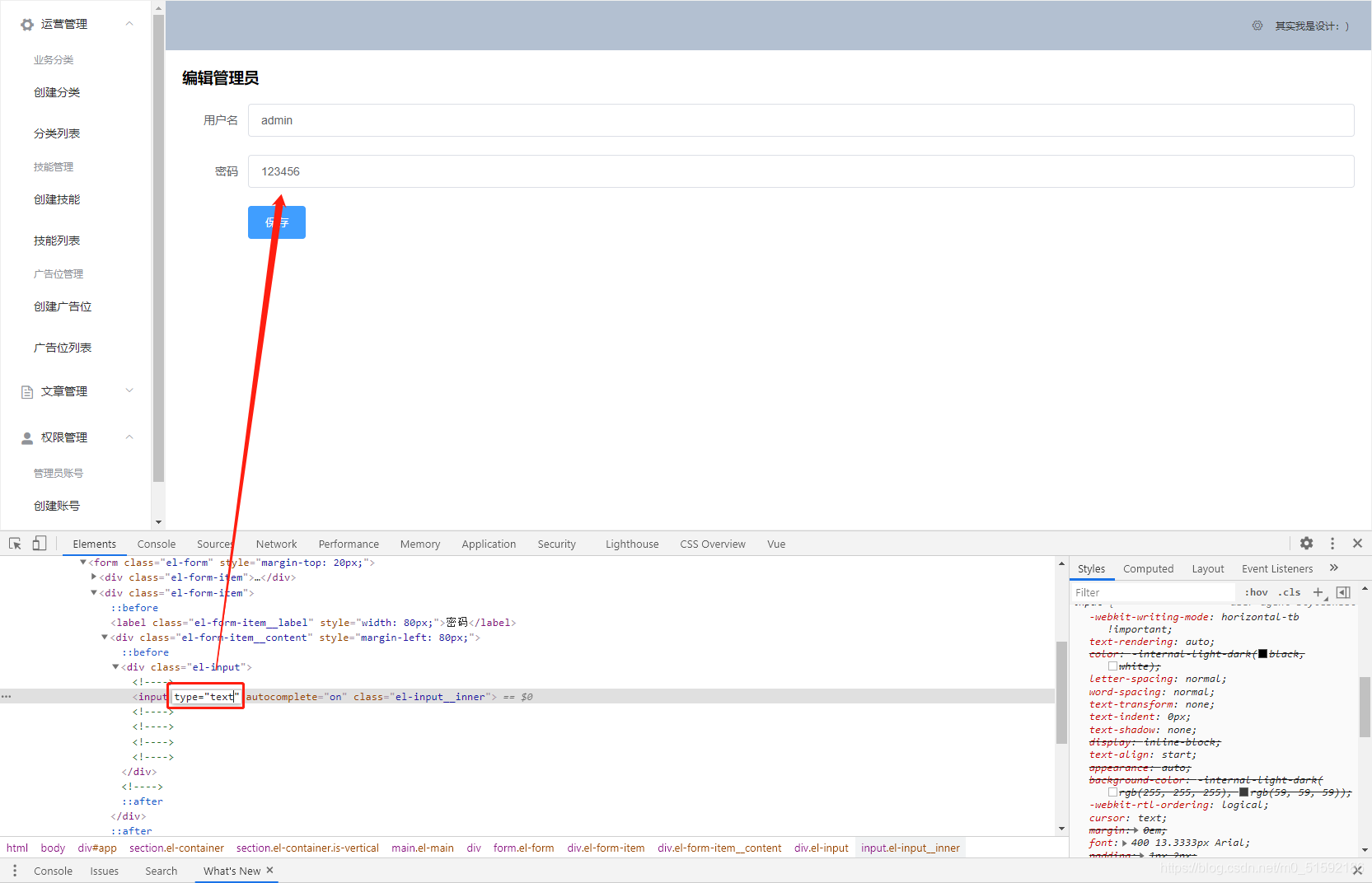Open the Security tab
Image resolution: width=1372 pixels, height=883 pixels.
coord(556,544)
